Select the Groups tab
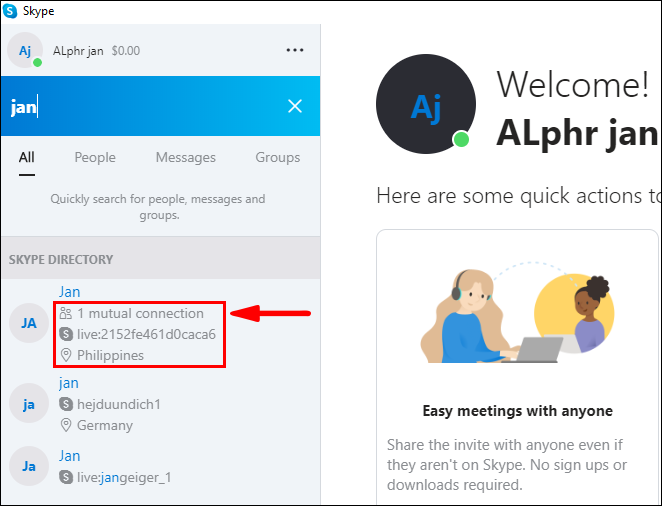Viewport: 662px width, 506px height. [x=278, y=157]
